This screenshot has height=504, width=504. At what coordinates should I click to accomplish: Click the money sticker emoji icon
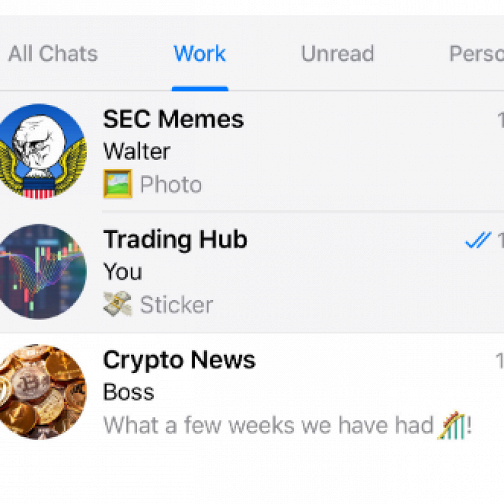click(118, 304)
